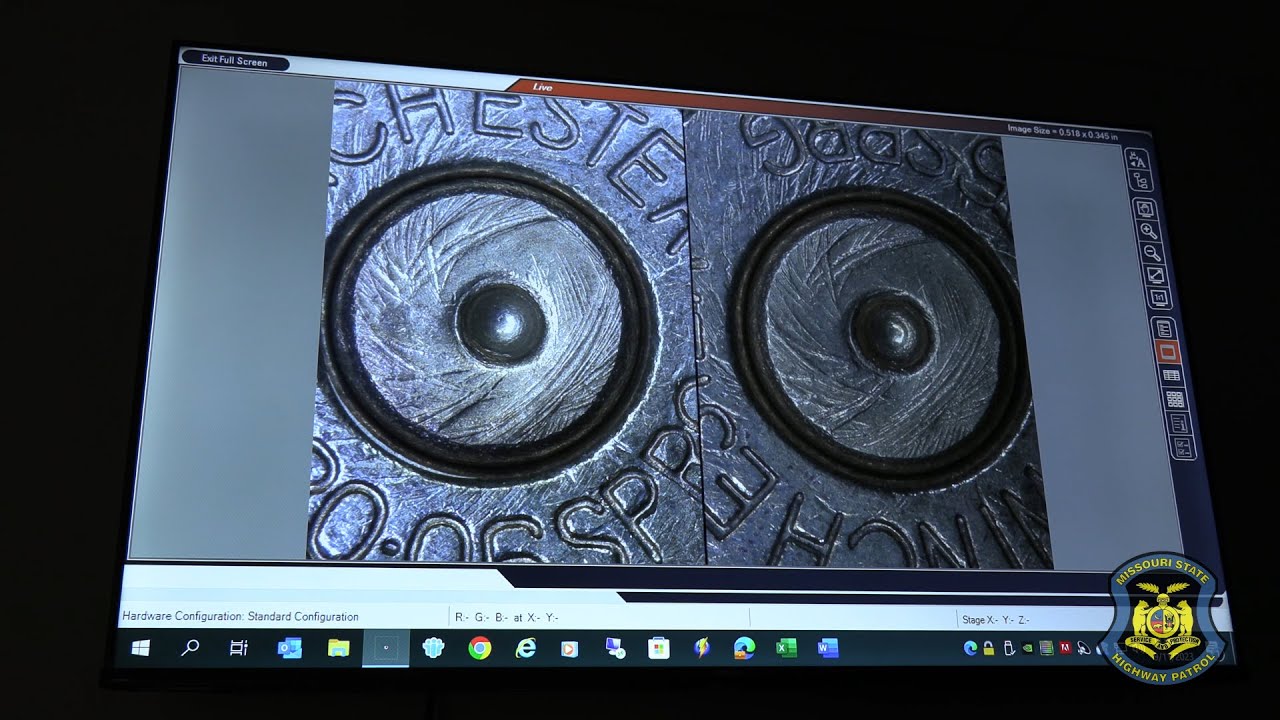Open Outlook from the taskbar

[x=289, y=649]
